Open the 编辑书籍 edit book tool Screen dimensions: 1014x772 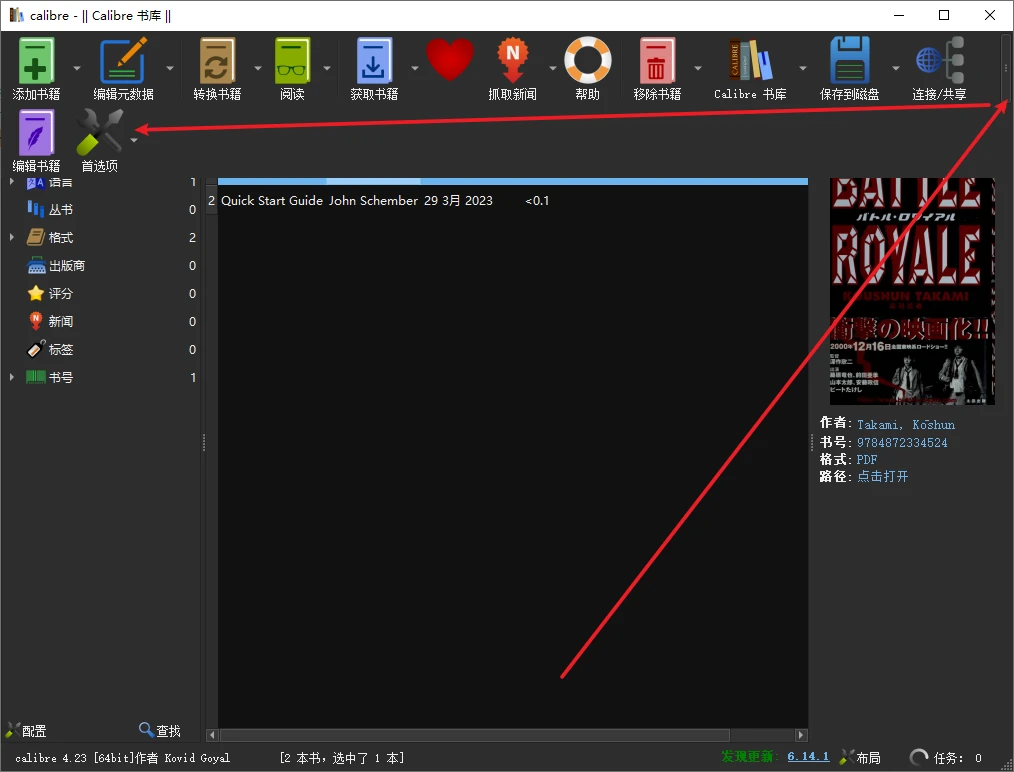(36, 132)
